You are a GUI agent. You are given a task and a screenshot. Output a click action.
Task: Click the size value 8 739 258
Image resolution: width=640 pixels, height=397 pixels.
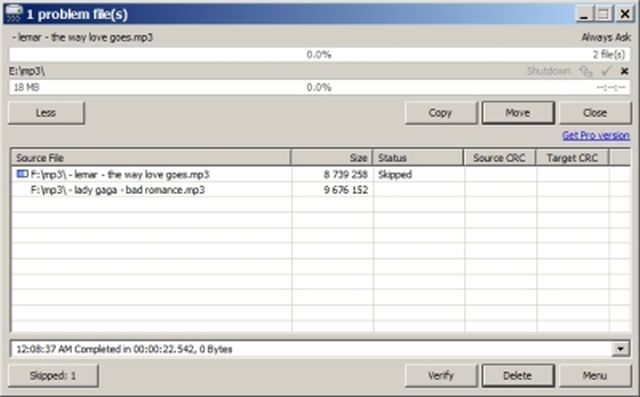pos(346,175)
